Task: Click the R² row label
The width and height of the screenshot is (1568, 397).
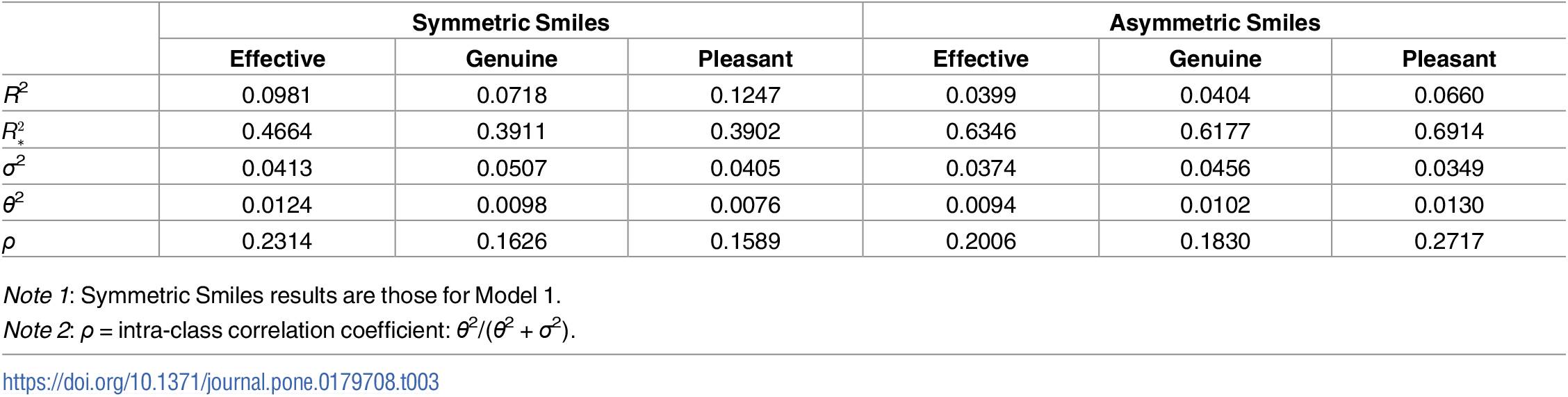Action: pos(15,94)
